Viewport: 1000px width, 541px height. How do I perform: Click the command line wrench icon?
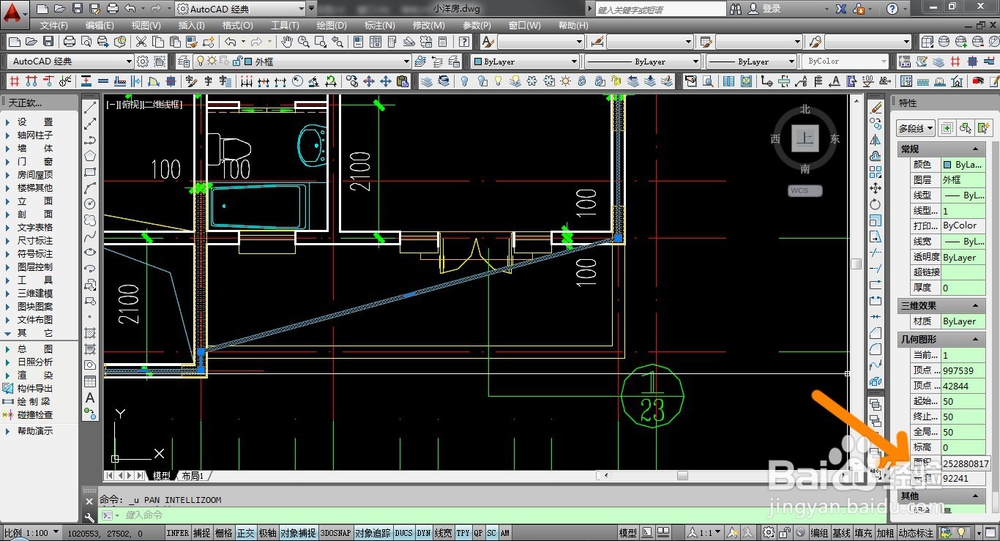click(89, 515)
